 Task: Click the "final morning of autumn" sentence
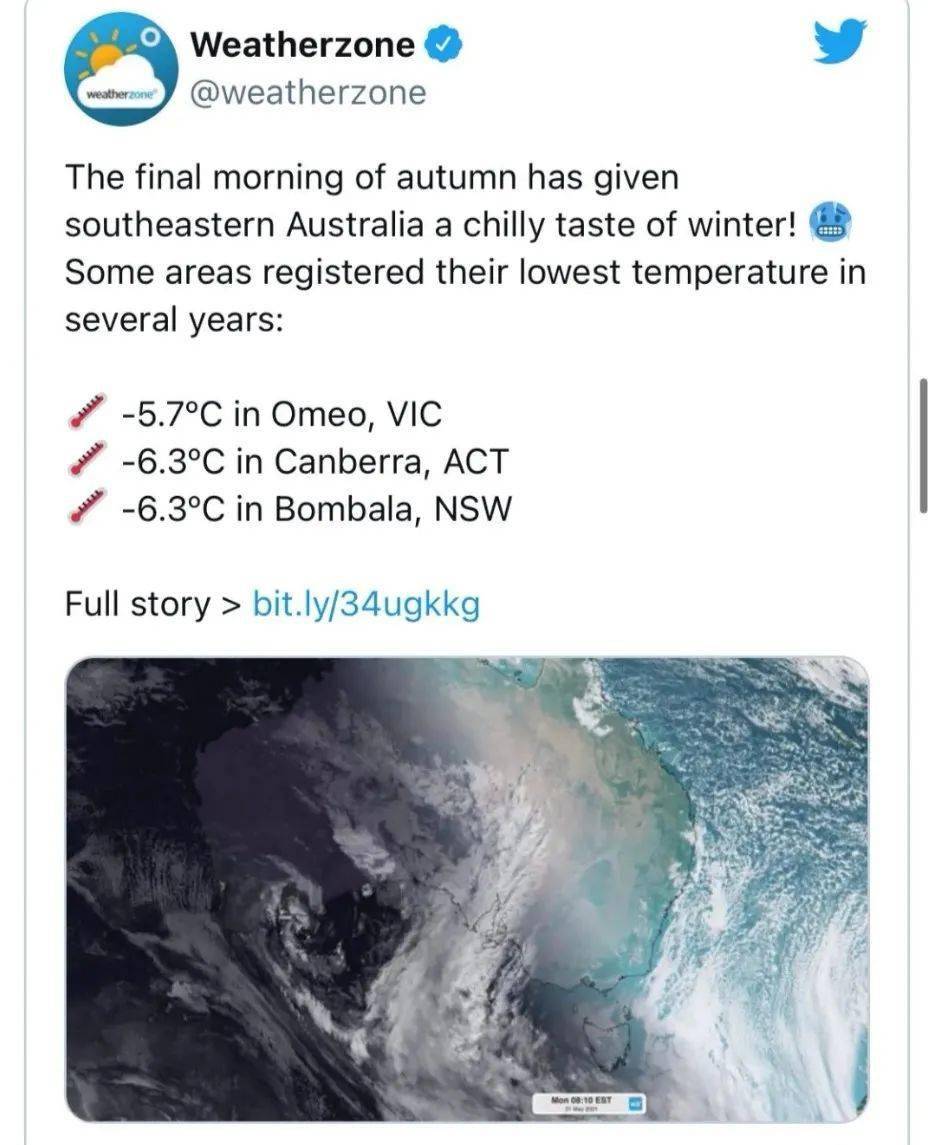372,178
